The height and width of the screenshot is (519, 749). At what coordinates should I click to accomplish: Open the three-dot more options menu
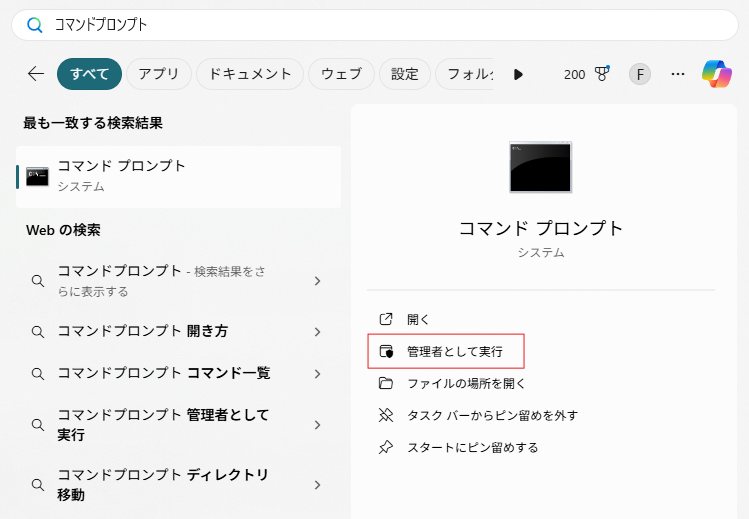coord(678,74)
